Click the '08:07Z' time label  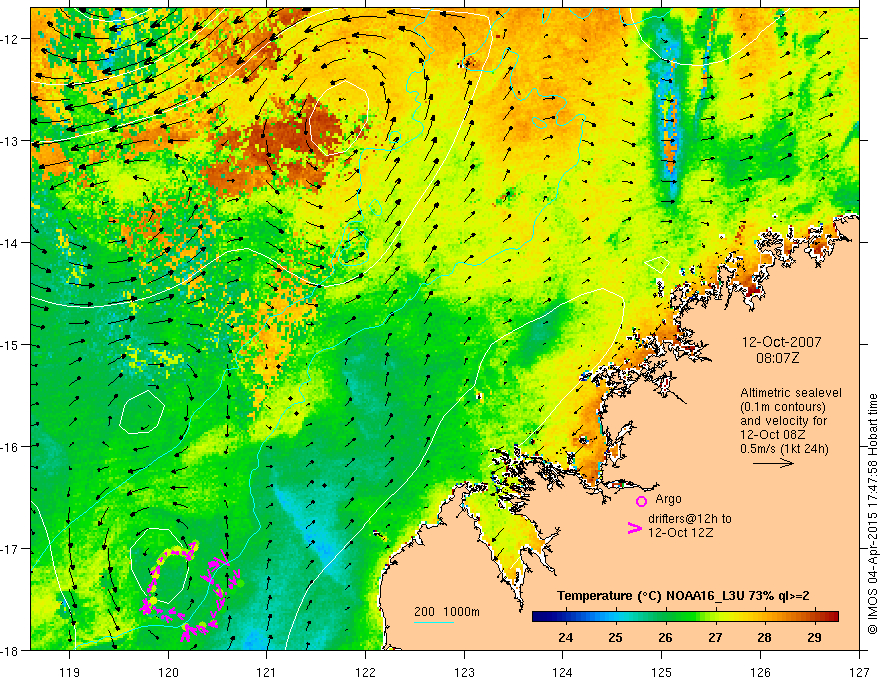point(777,358)
